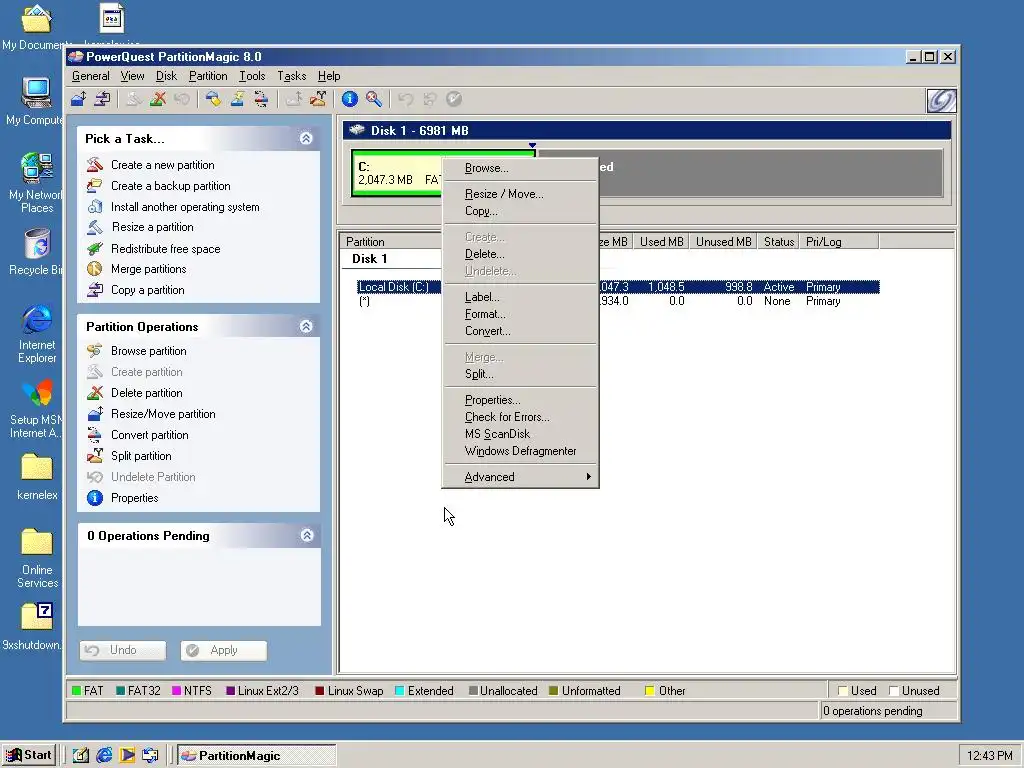This screenshot has width=1024, height=768.
Task: Click the Extended cyan legend swatch
Action: point(400,691)
